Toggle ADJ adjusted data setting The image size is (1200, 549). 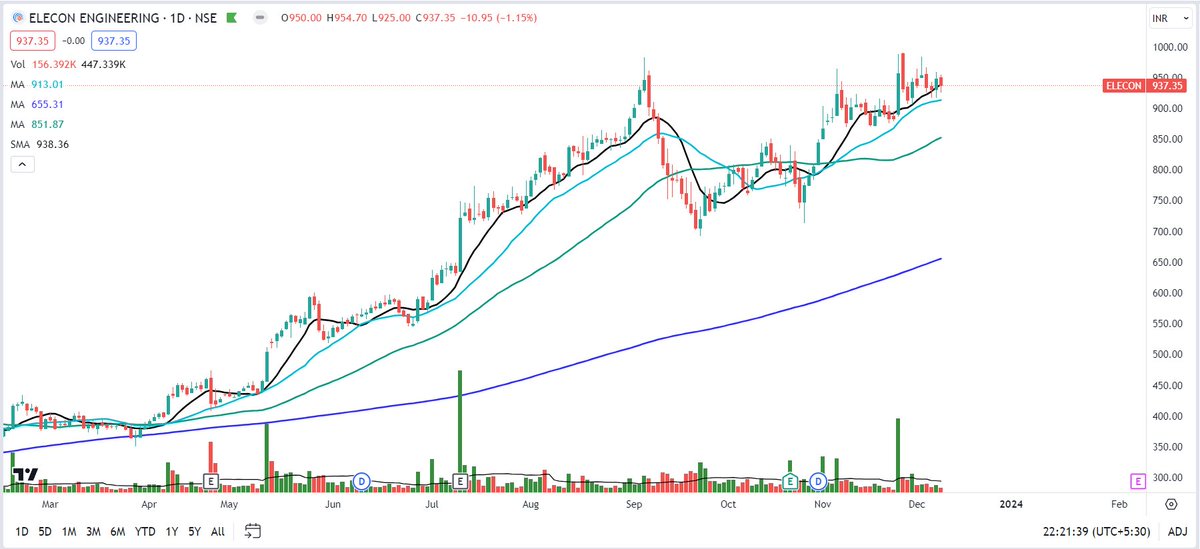1178,531
